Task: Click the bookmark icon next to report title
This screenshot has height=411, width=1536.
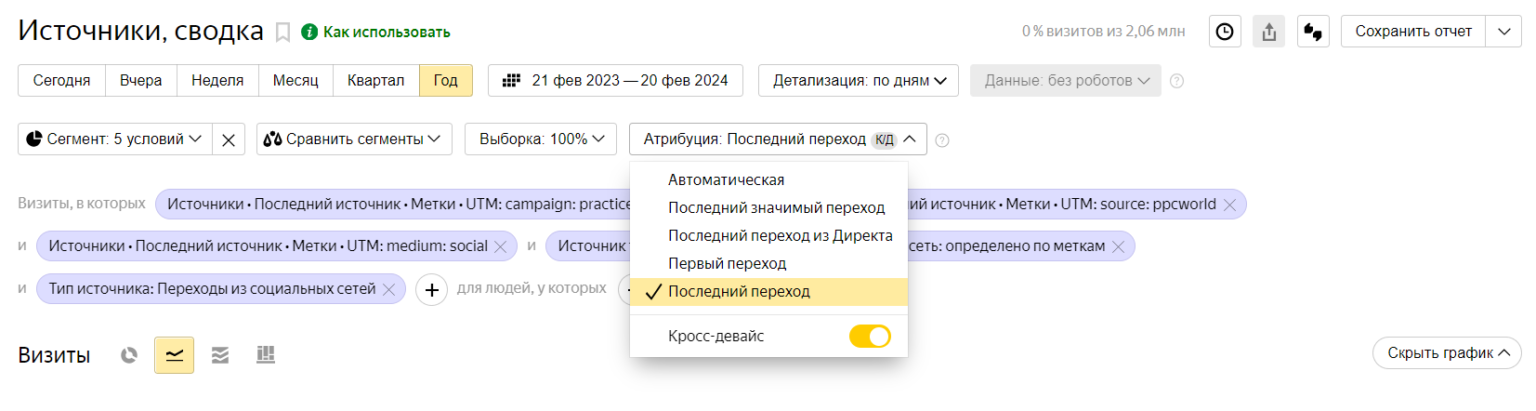Action: [283, 32]
